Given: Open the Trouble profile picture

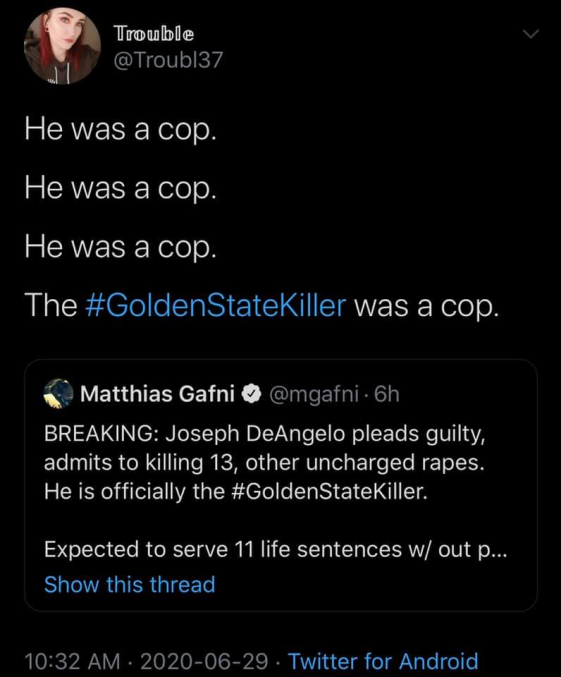Looking at the screenshot, I should pos(62,46).
